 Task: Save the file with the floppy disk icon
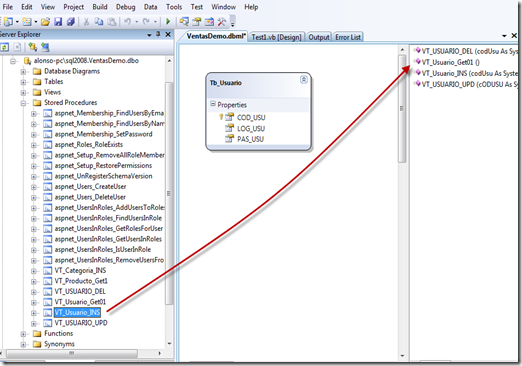pyautogui.click(x=58, y=22)
